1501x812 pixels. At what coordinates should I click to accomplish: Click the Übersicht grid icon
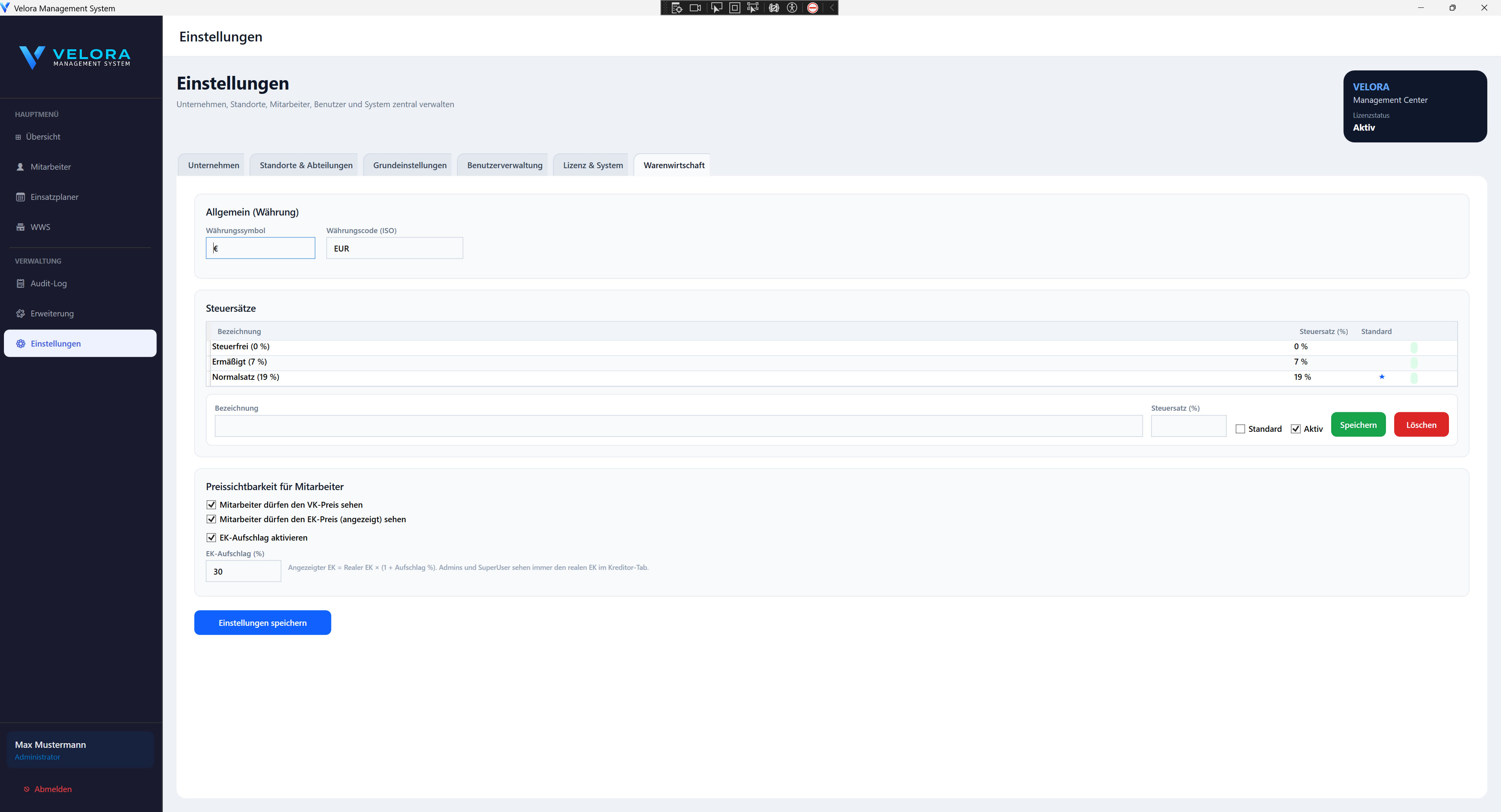click(x=18, y=137)
